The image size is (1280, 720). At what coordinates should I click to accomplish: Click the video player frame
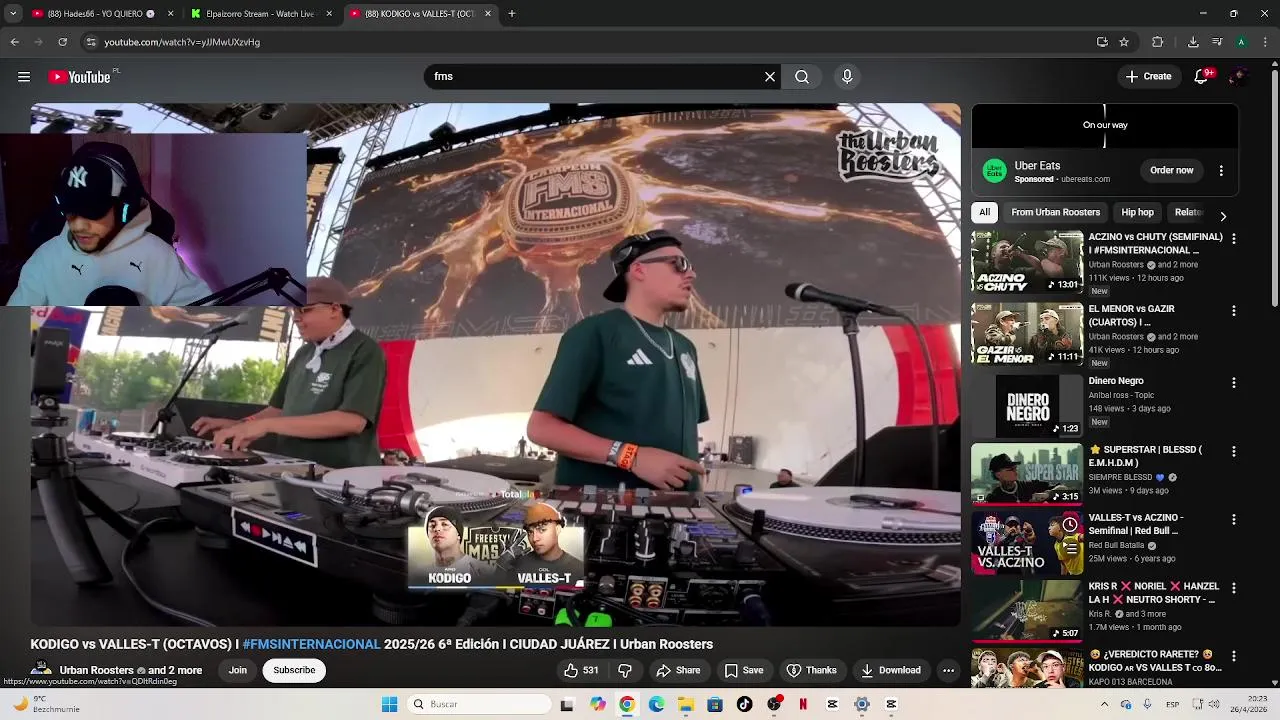coord(495,365)
